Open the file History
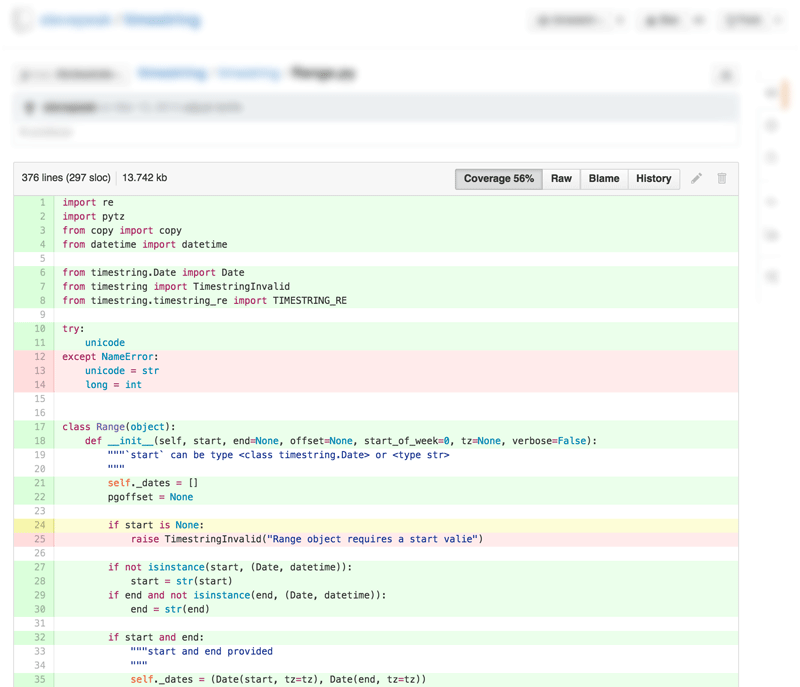Image resolution: width=800 pixels, height=687 pixels. [x=654, y=179]
